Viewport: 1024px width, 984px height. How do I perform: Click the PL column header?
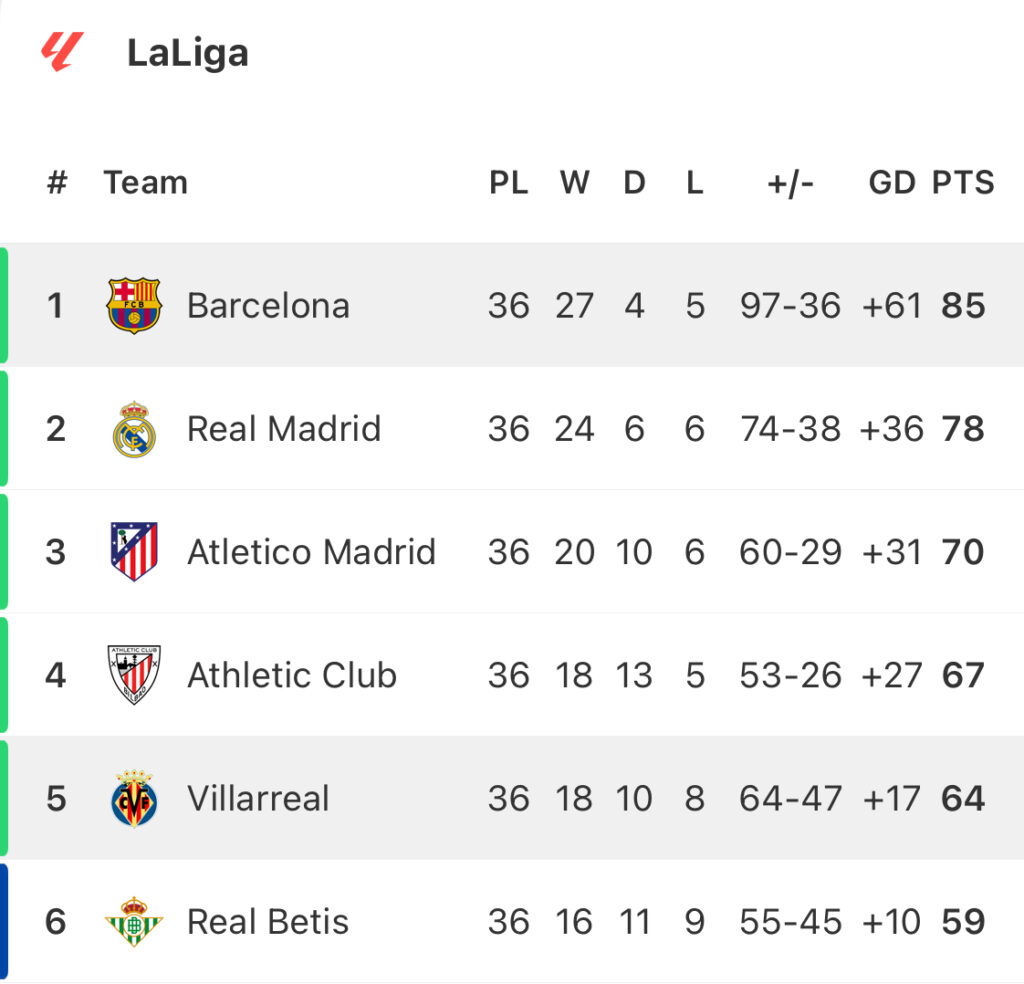[x=509, y=182]
